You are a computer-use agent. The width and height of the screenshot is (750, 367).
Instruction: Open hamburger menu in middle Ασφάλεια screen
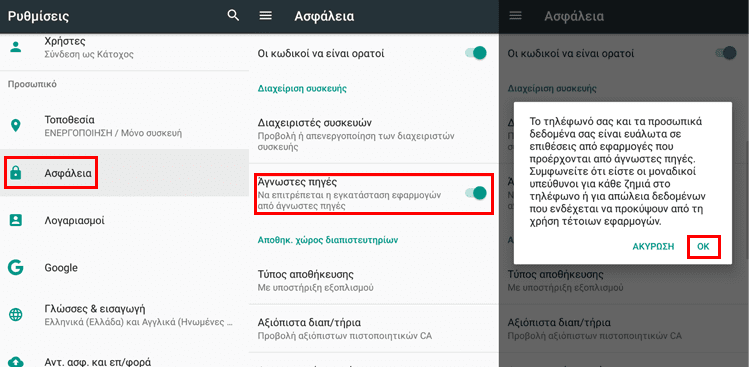265,16
